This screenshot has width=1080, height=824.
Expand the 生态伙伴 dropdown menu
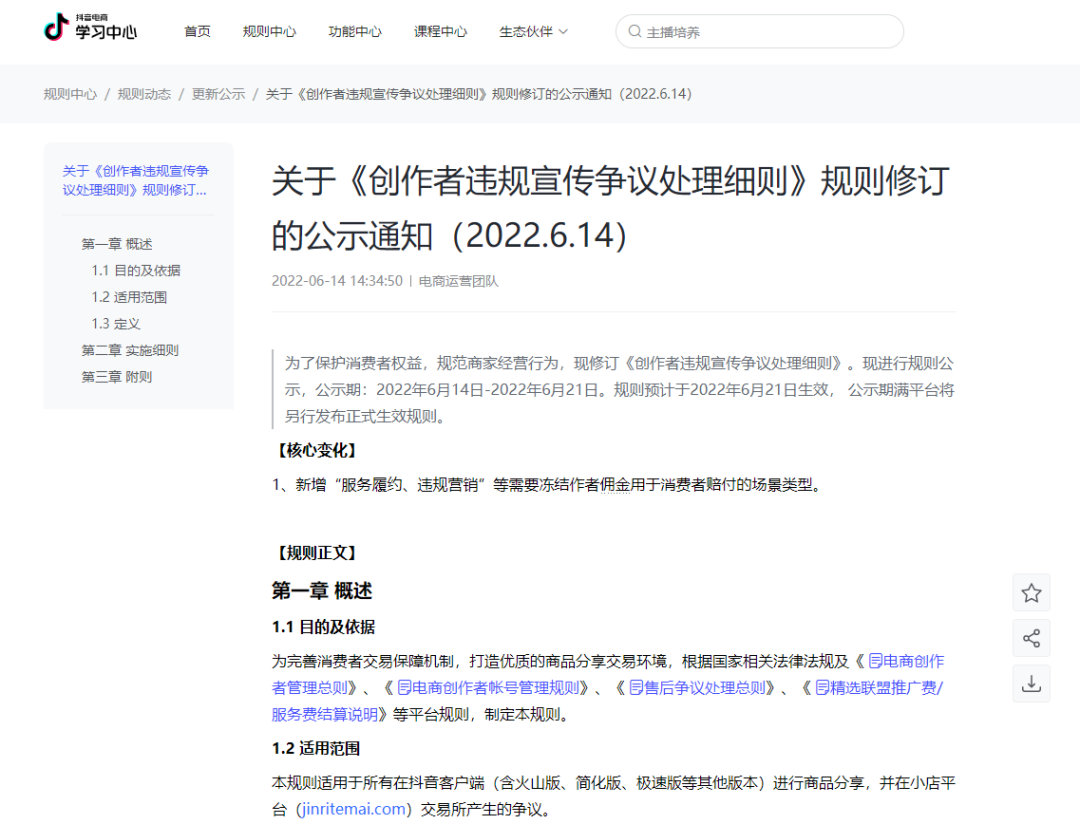[533, 32]
